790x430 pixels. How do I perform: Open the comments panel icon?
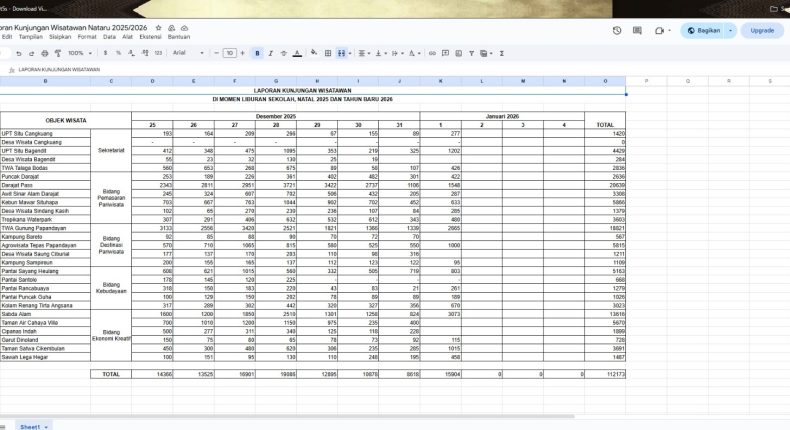click(638, 30)
